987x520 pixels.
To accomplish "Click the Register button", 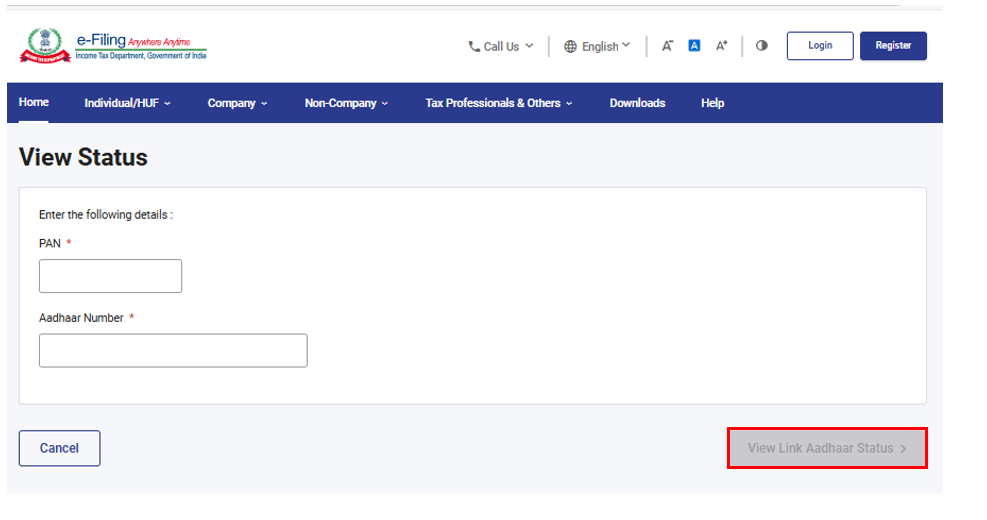I will click(893, 46).
